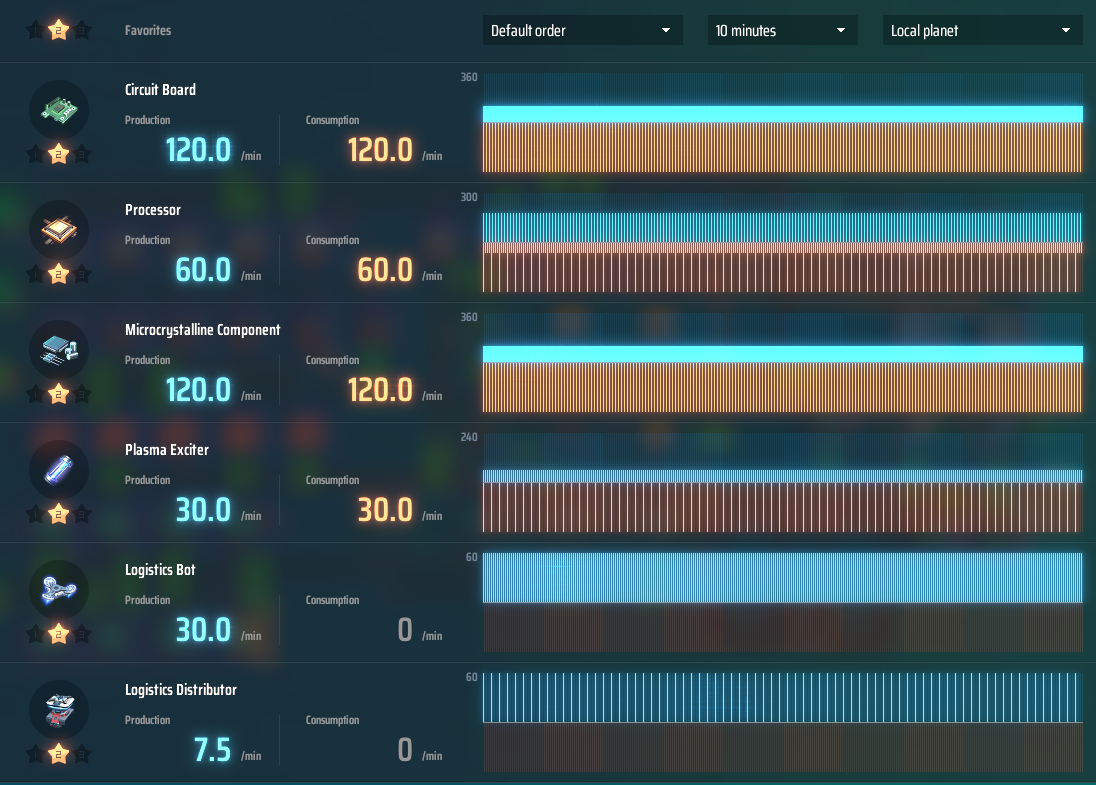Toggle the gold star 2 Favorites header filter

[x=59, y=30]
